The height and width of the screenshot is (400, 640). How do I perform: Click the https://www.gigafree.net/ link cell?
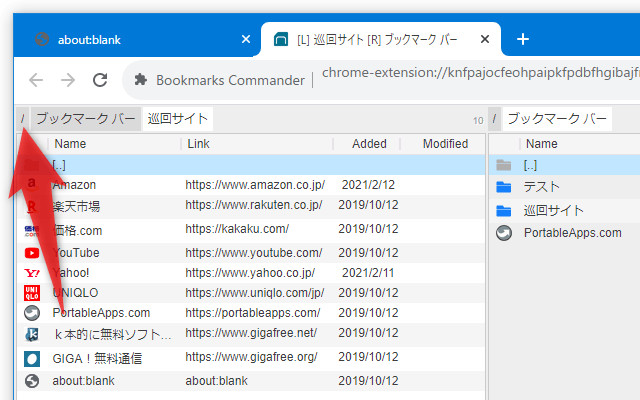point(251,333)
